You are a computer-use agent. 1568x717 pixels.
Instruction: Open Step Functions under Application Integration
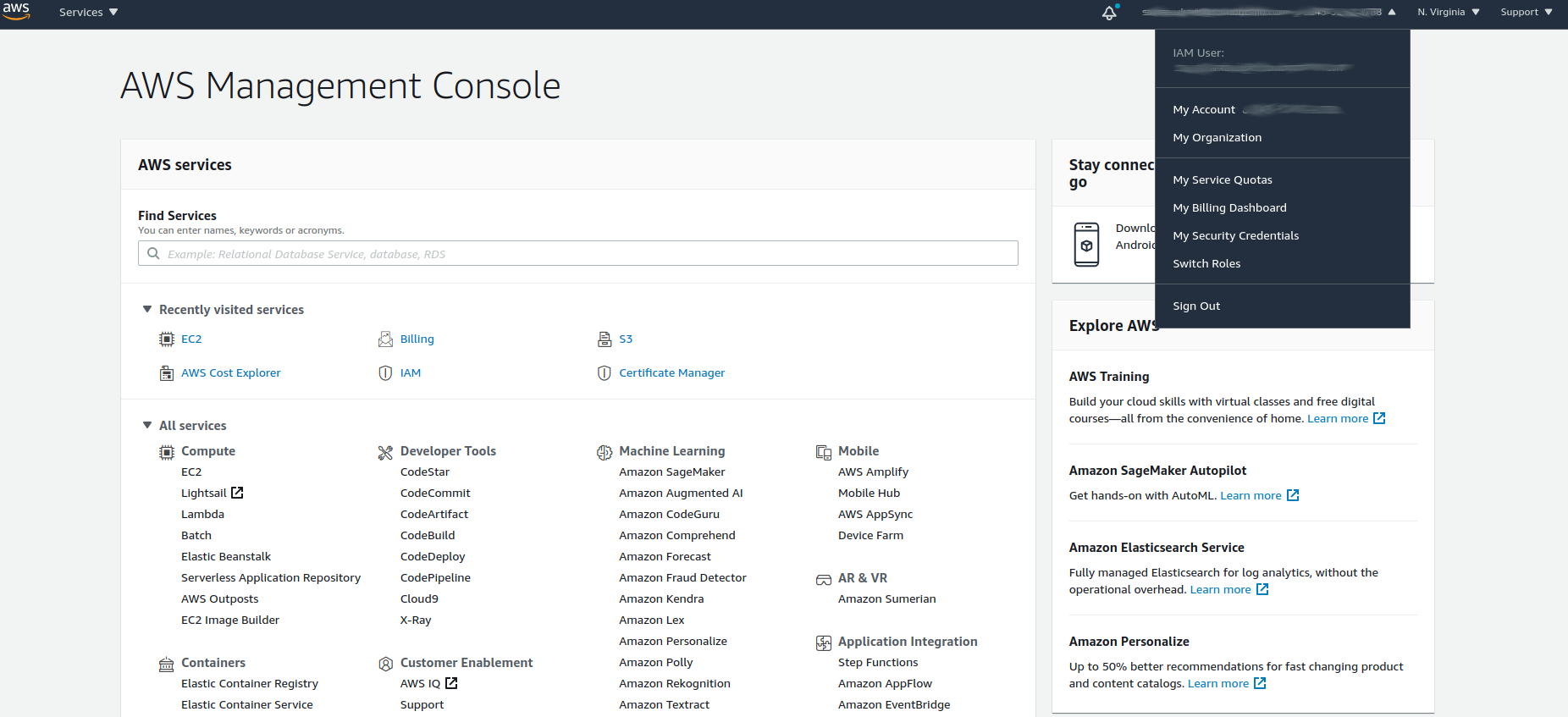click(x=878, y=662)
